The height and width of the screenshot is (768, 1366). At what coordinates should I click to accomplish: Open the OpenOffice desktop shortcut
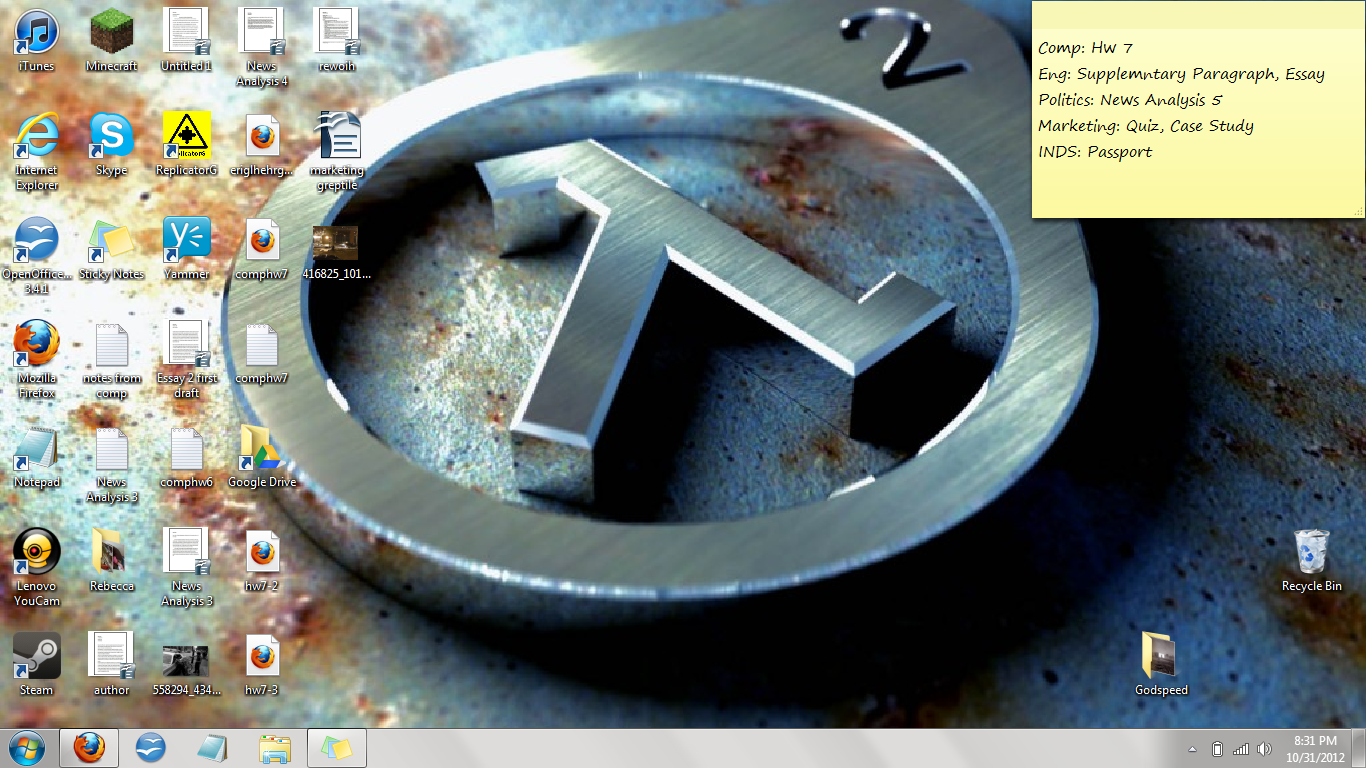click(x=37, y=241)
